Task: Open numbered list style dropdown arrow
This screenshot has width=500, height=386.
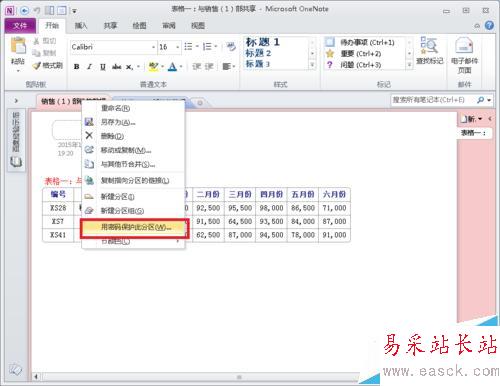Action: 216,46
